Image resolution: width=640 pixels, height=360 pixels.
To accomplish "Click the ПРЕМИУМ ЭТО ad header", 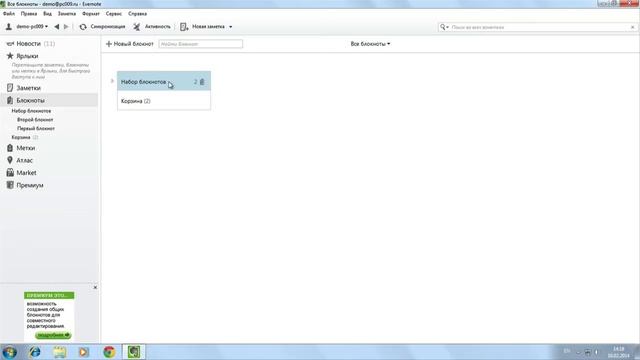I will click(x=49, y=295).
